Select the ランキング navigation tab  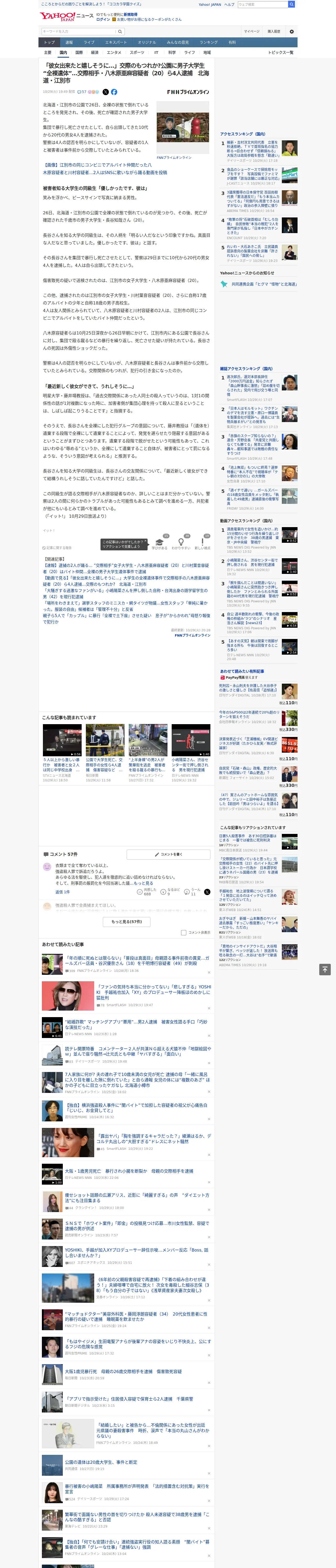click(x=209, y=43)
